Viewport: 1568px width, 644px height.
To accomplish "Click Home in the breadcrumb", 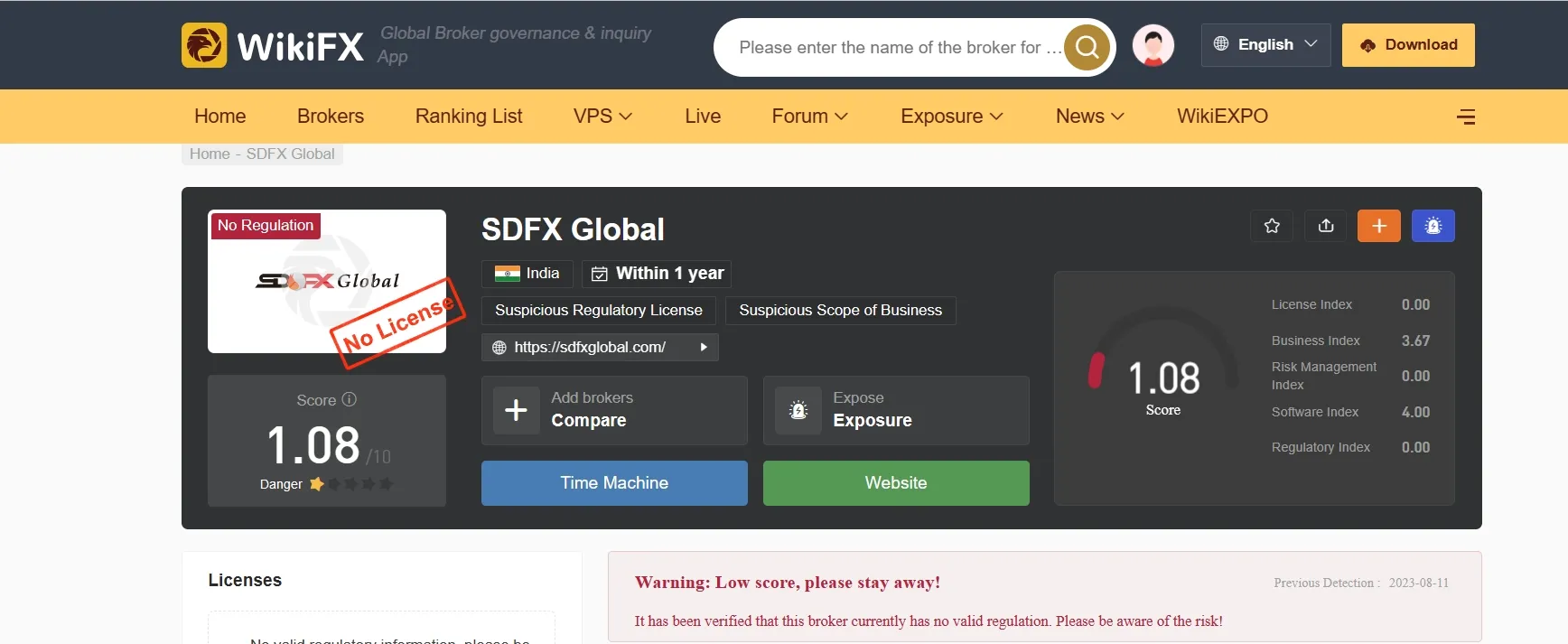I will click(210, 154).
